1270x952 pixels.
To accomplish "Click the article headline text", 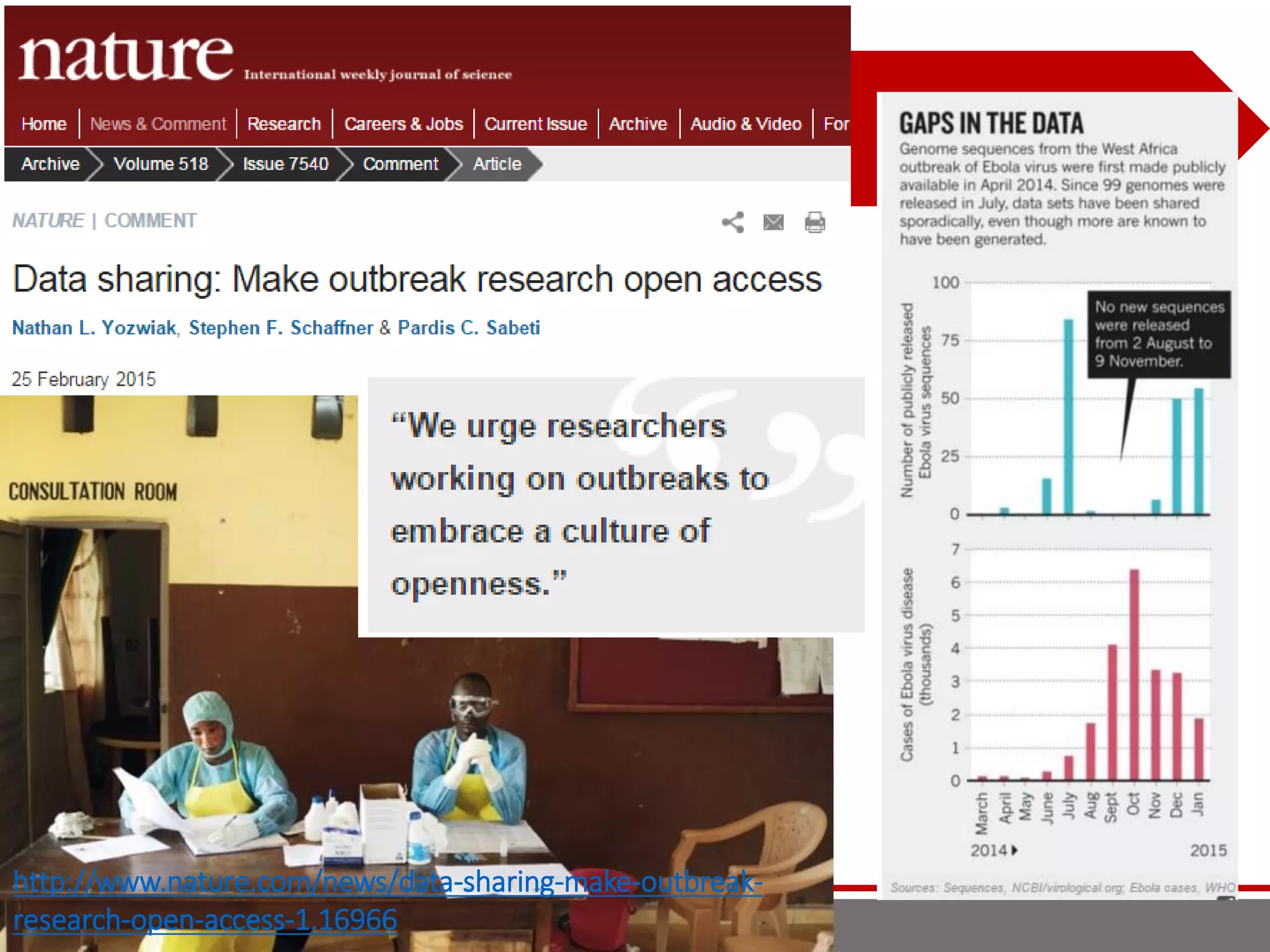I will [417, 279].
